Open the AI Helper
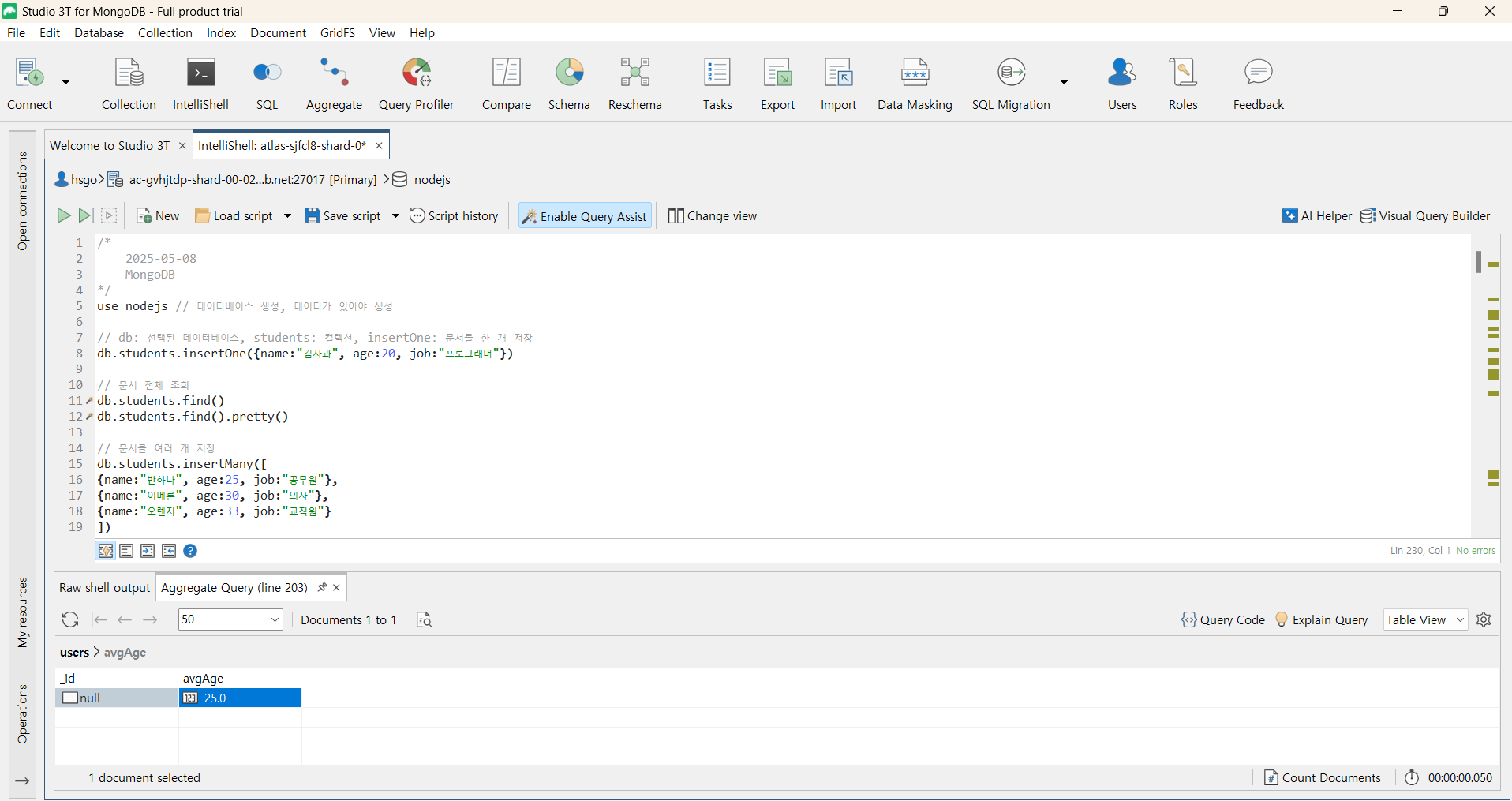This screenshot has width=1512, height=801. click(1317, 215)
